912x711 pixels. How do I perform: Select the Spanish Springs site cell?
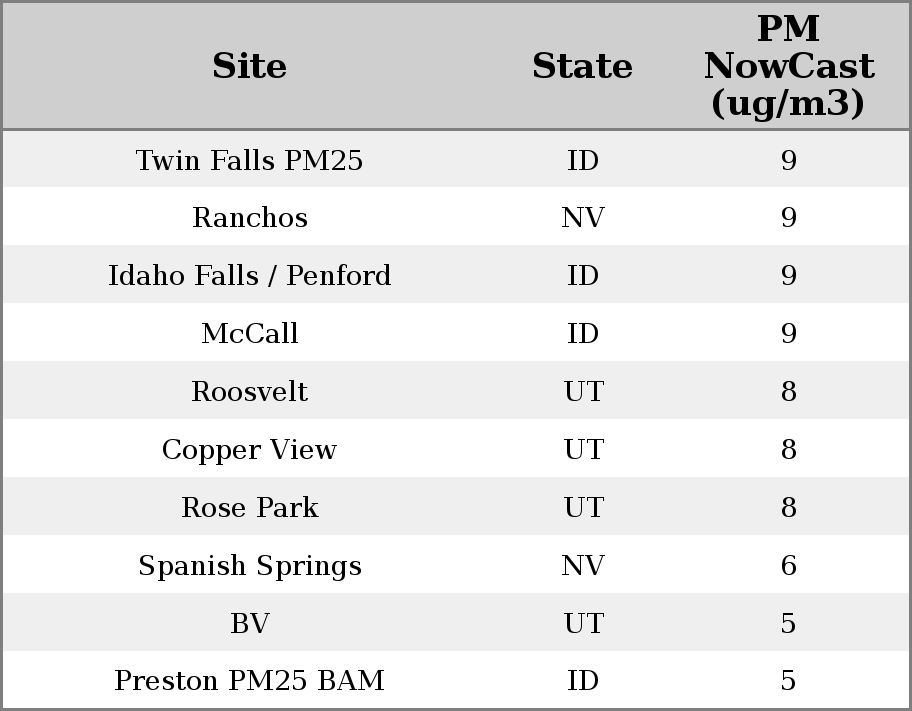[249, 566]
